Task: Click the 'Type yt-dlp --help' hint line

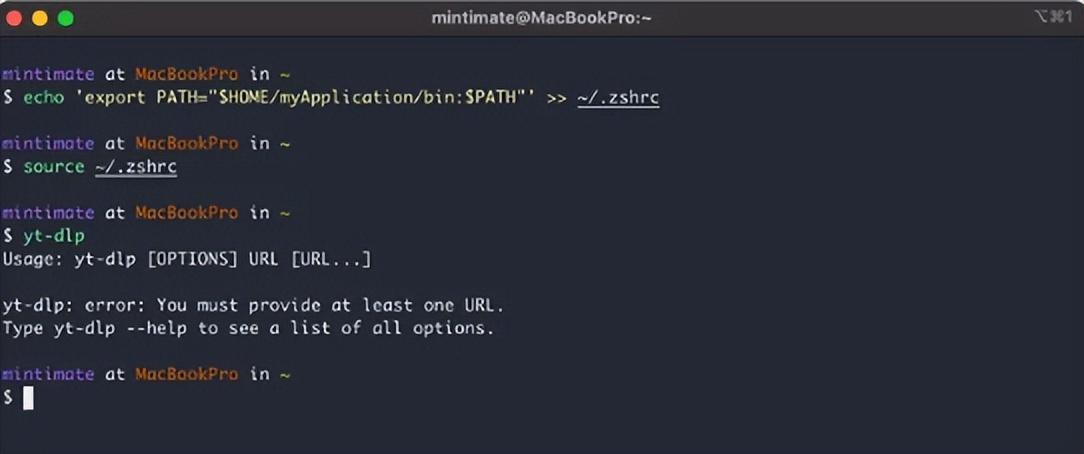Action: (249, 328)
